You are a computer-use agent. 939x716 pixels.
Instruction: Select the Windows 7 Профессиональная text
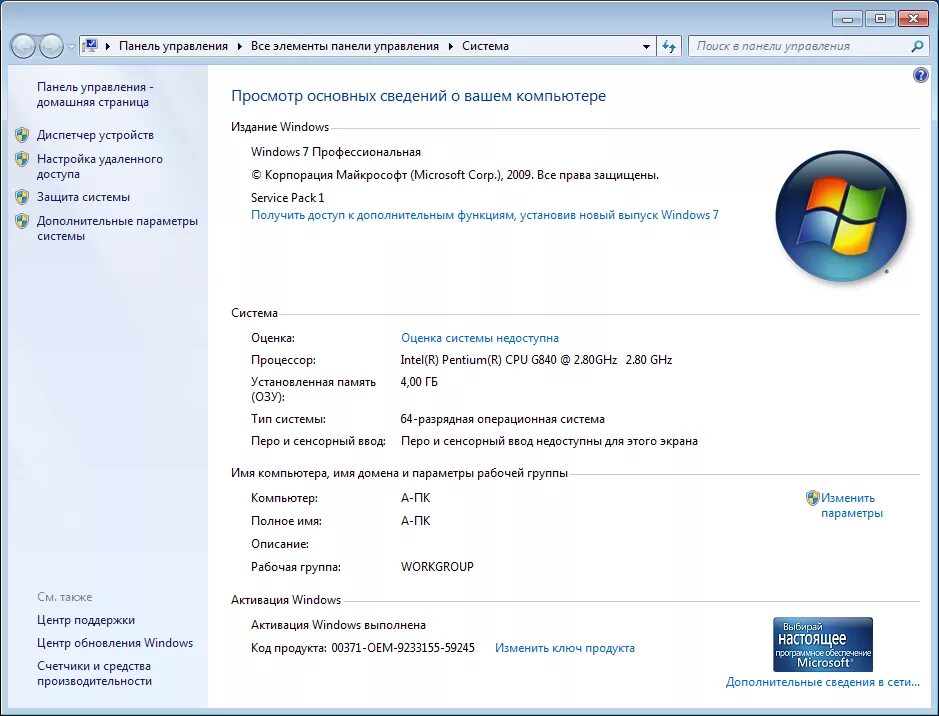[336, 152]
